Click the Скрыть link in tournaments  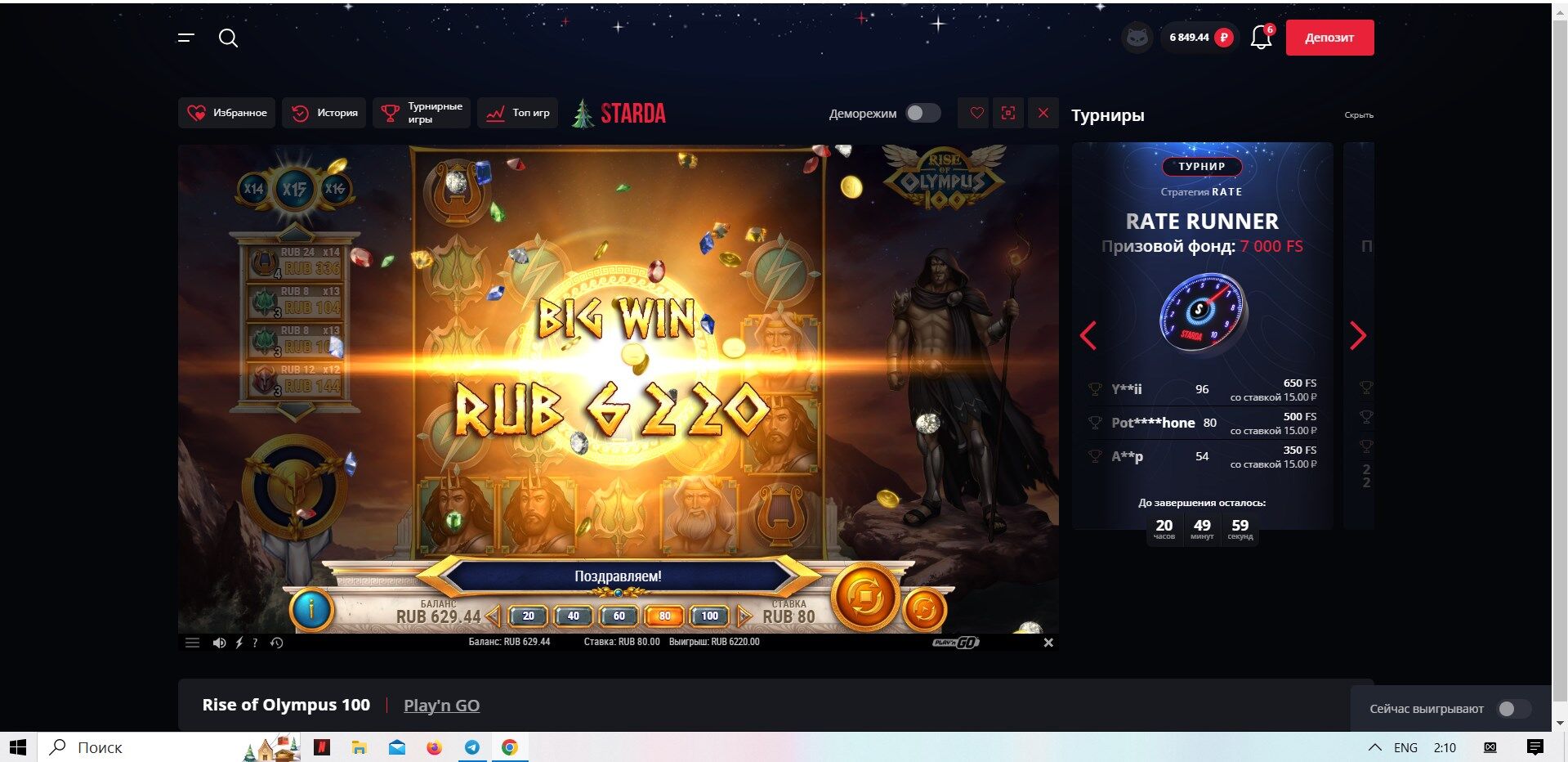(1359, 115)
